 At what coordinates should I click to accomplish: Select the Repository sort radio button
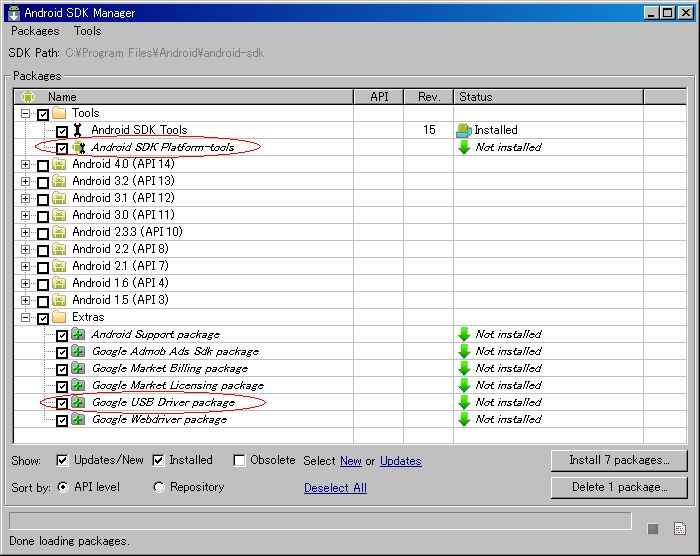click(x=159, y=487)
